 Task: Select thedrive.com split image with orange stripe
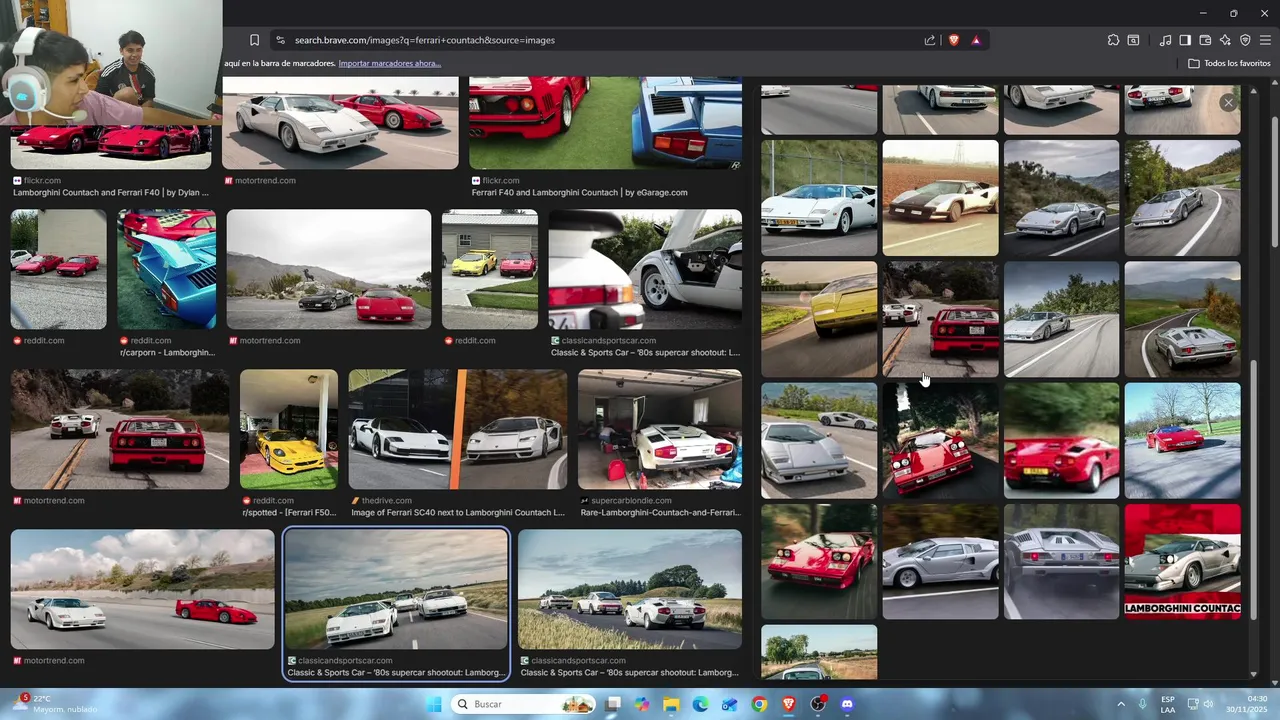(458, 429)
